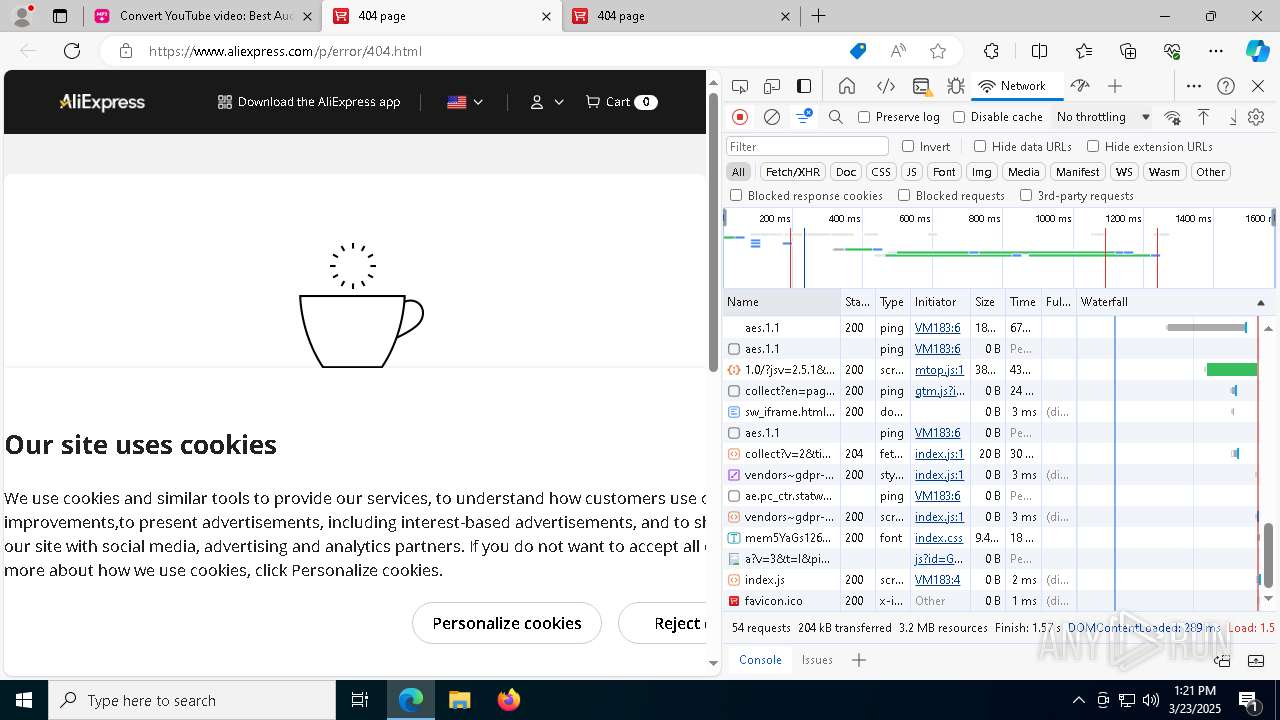The height and width of the screenshot is (720, 1280).
Task: Select the Img request type filter
Action: 982,172
